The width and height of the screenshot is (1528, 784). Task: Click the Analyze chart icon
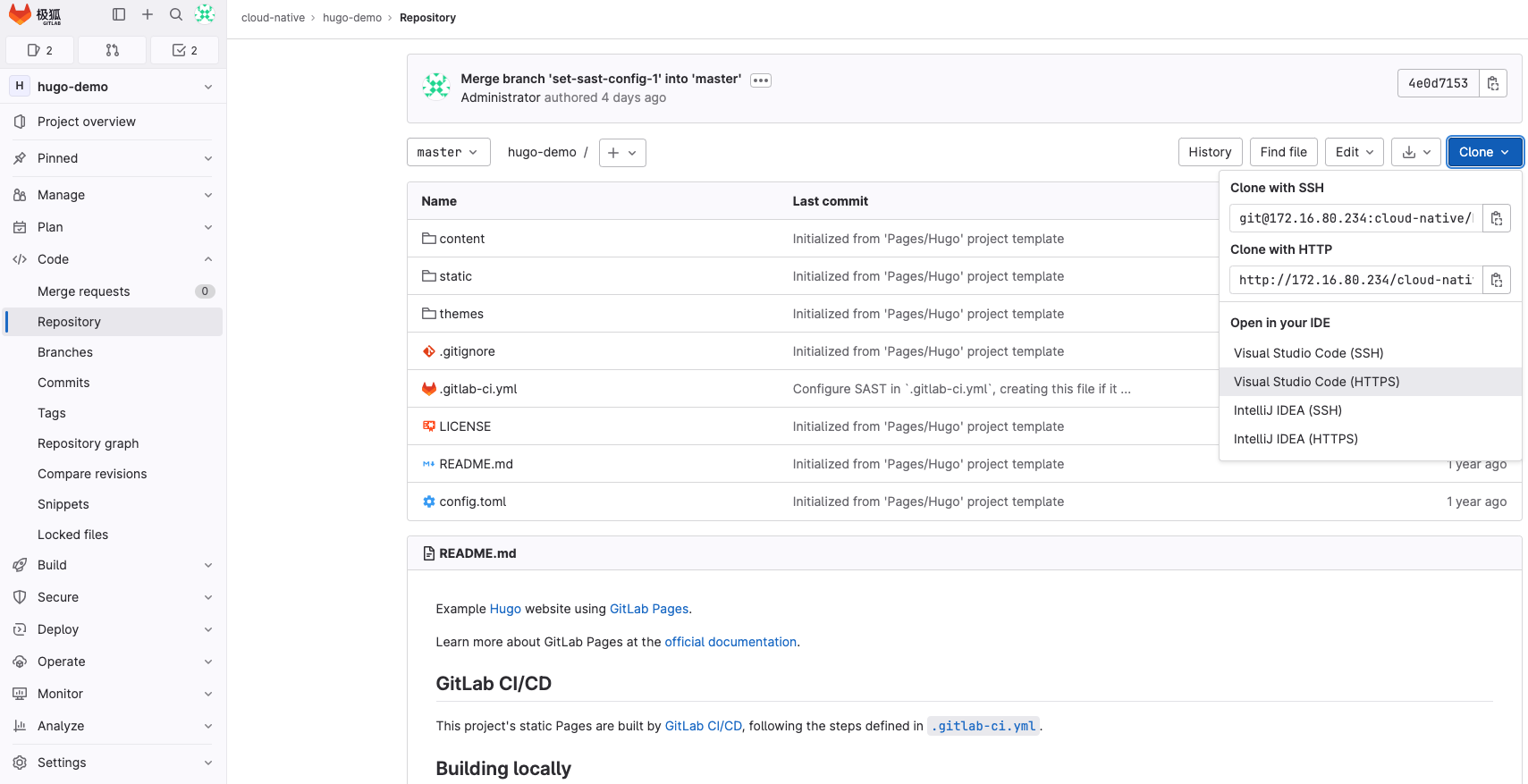tap(20, 726)
